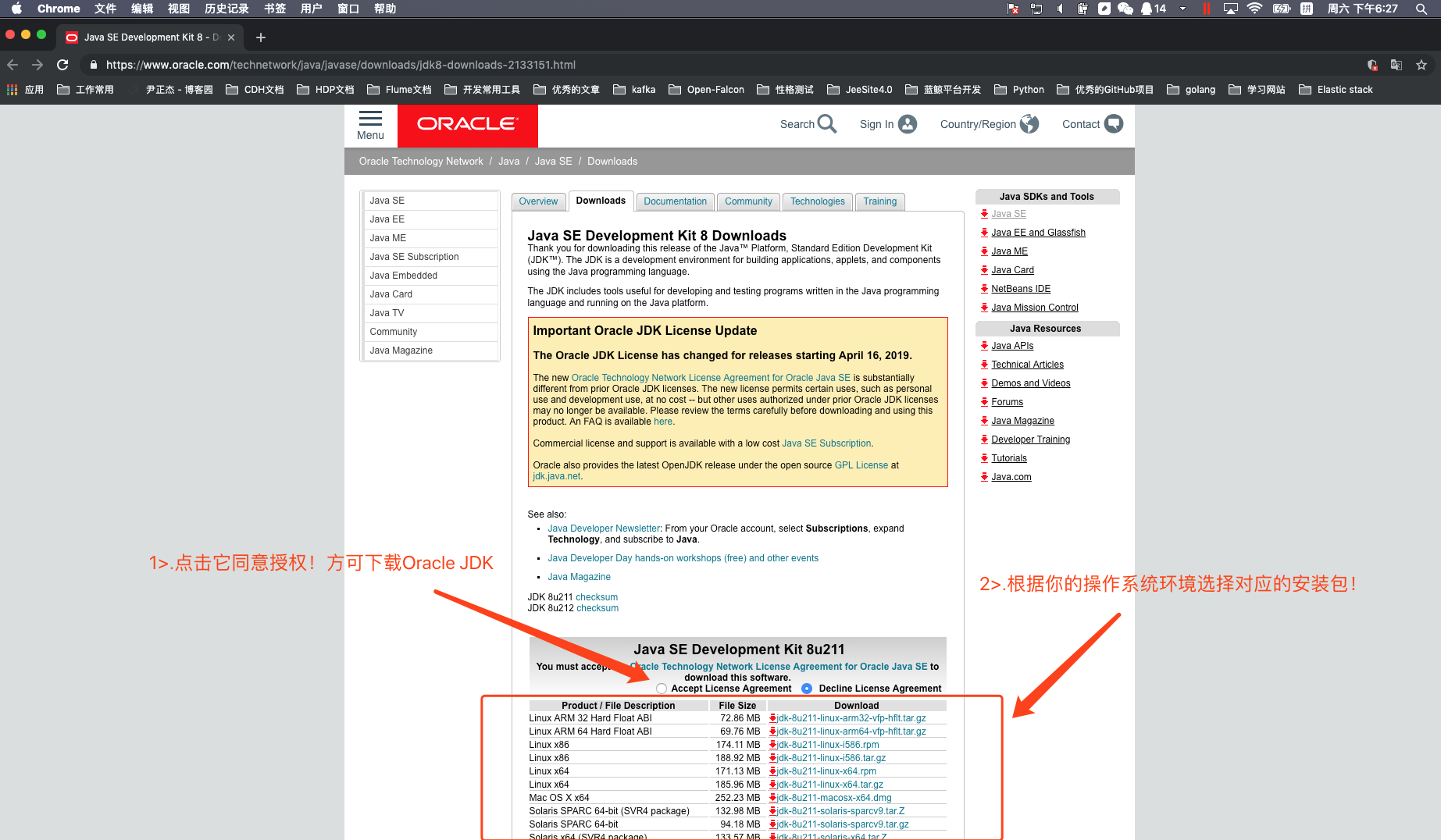Click the battery status icon

1281,9
